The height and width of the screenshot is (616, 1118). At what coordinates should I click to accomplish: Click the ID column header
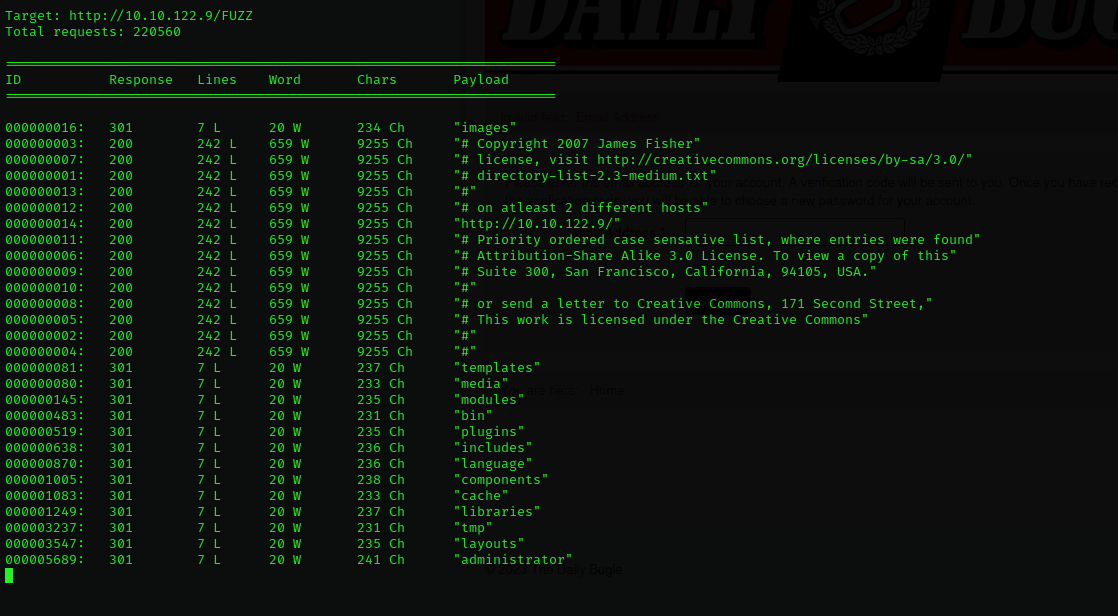point(13,80)
